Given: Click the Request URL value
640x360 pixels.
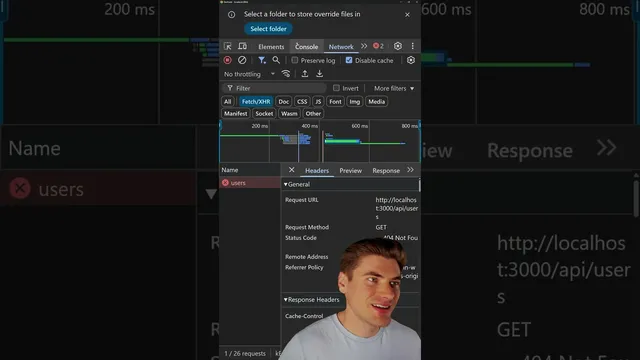Looking at the screenshot, I should point(396,209).
